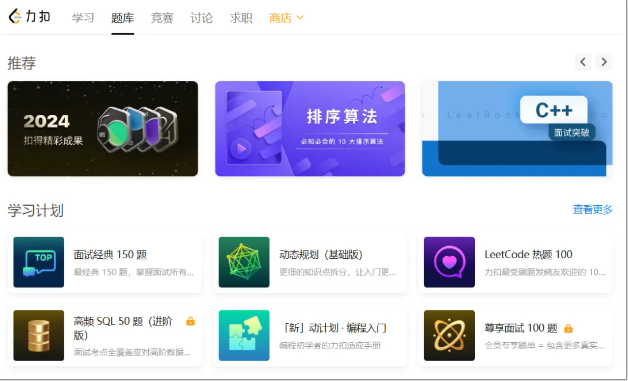Open the 讨论 tab

click(201, 18)
